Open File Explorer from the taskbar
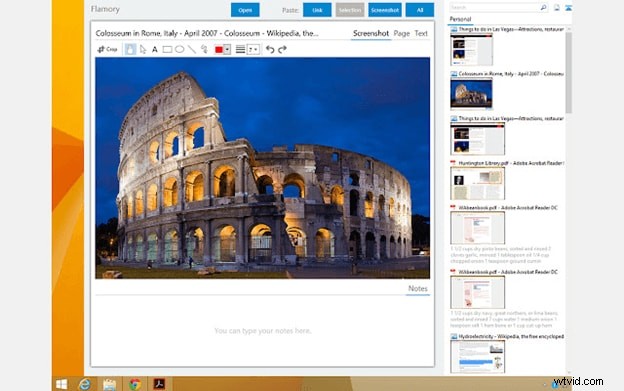Image resolution: width=624 pixels, height=391 pixels. pos(109,384)
